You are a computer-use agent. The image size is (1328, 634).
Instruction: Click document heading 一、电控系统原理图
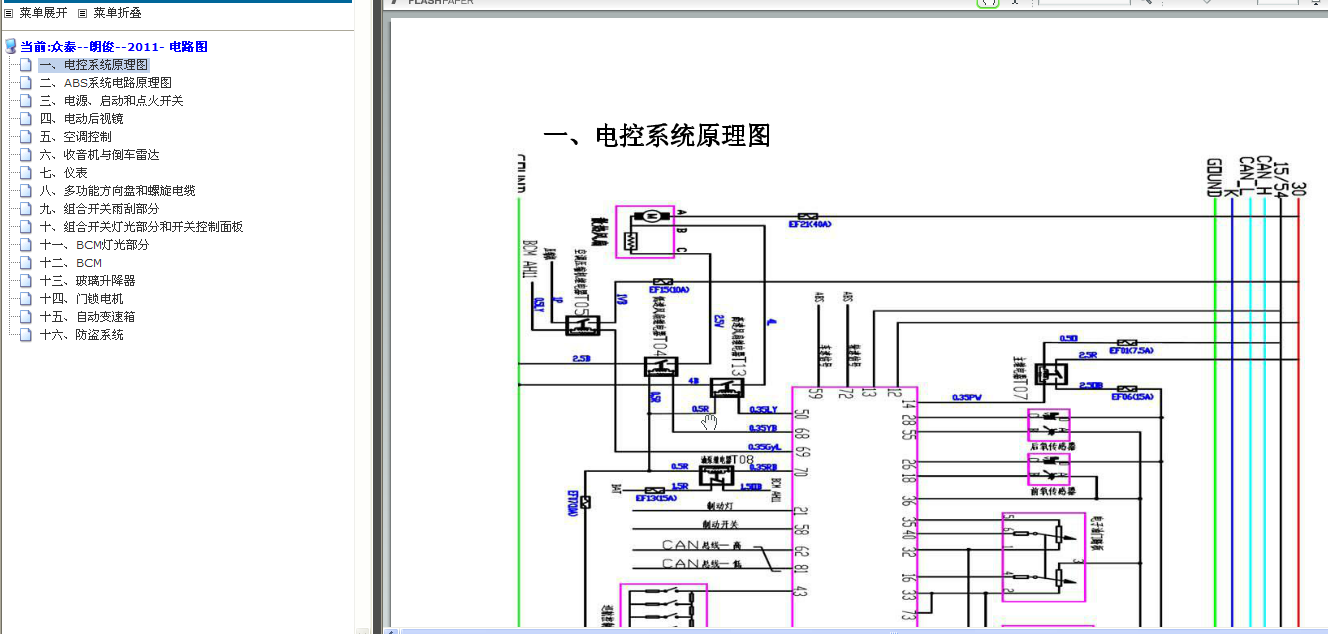click(x=657, y=136)
